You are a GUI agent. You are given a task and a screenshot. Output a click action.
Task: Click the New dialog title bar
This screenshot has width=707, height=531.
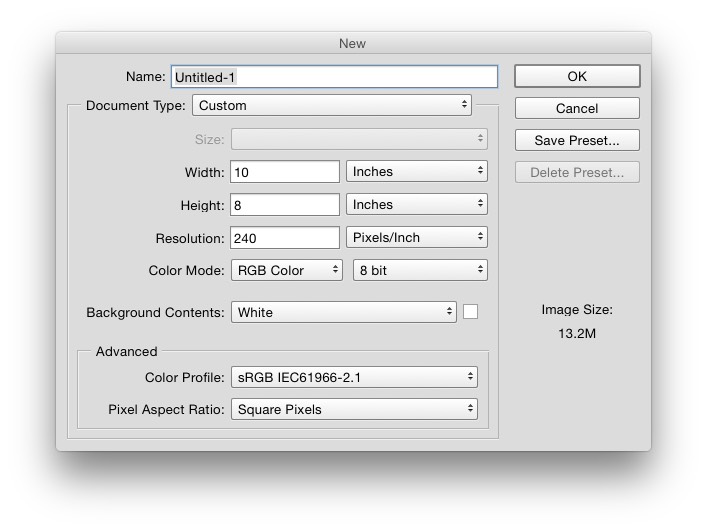click(354, 43)
